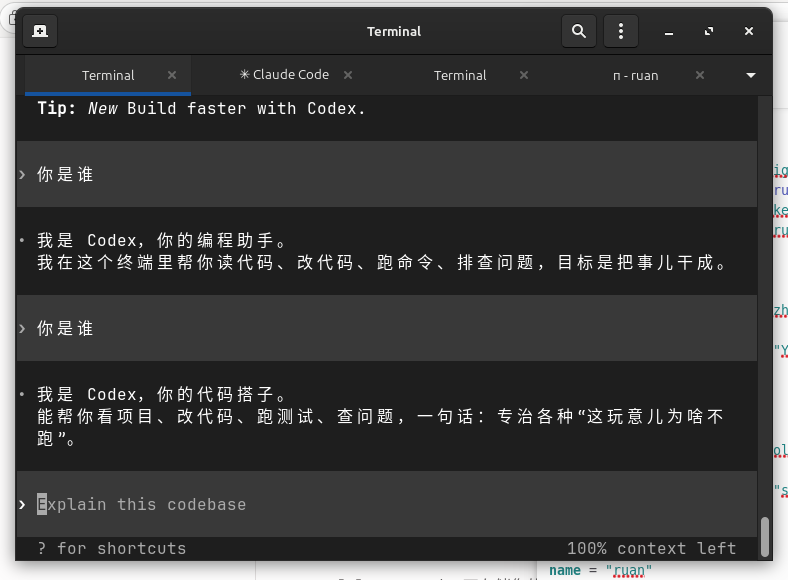Click the 100% context left status
The image size is (788, 580).
652,548
